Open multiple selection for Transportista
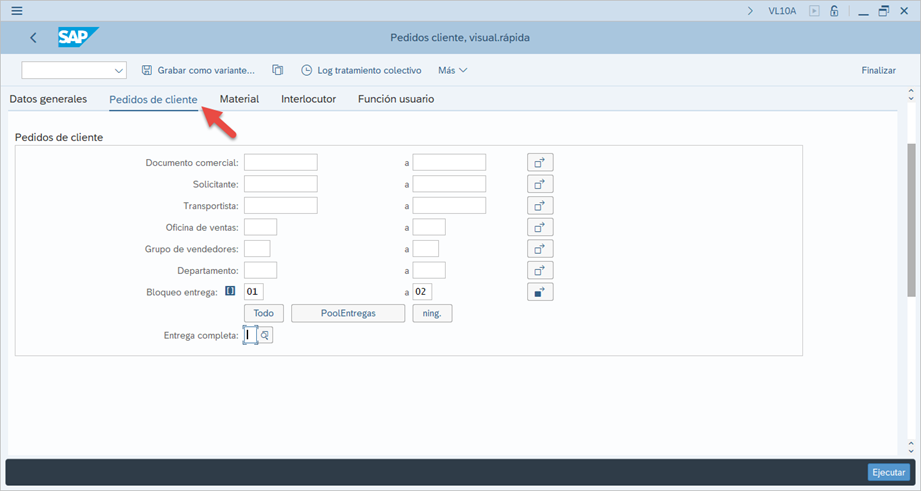Screen dimensions: 921x491 [x=540, y=206]
